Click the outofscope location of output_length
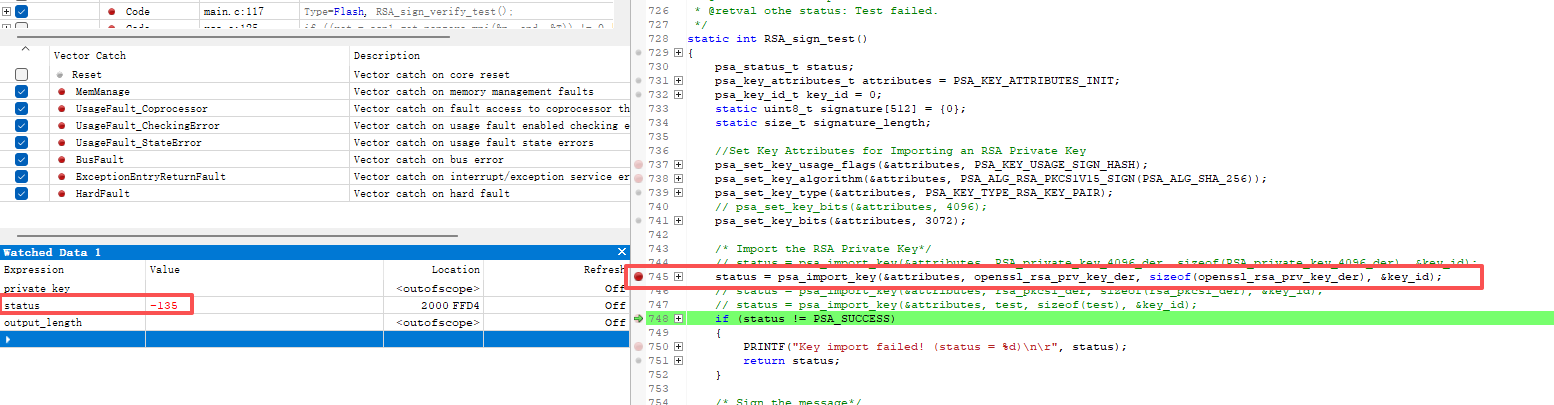 click(439, 323)
